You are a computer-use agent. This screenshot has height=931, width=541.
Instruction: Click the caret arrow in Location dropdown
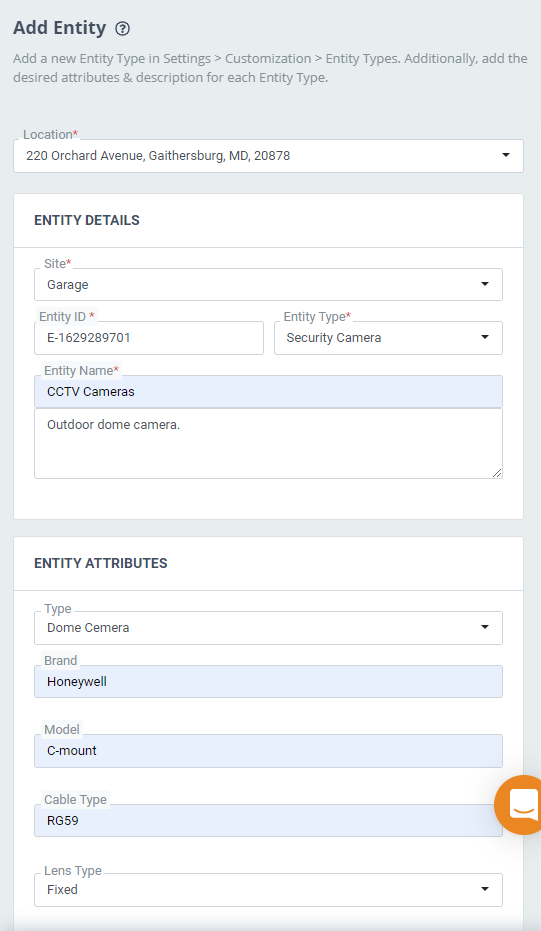tap(505, 156)
